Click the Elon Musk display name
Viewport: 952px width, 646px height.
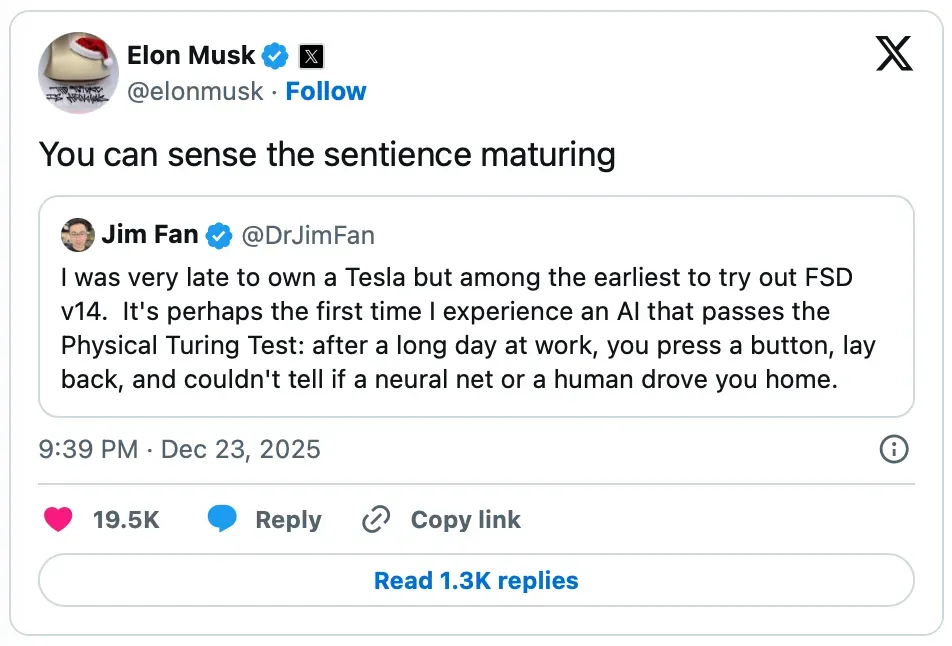pyautogui.click(x=191, y=55)
